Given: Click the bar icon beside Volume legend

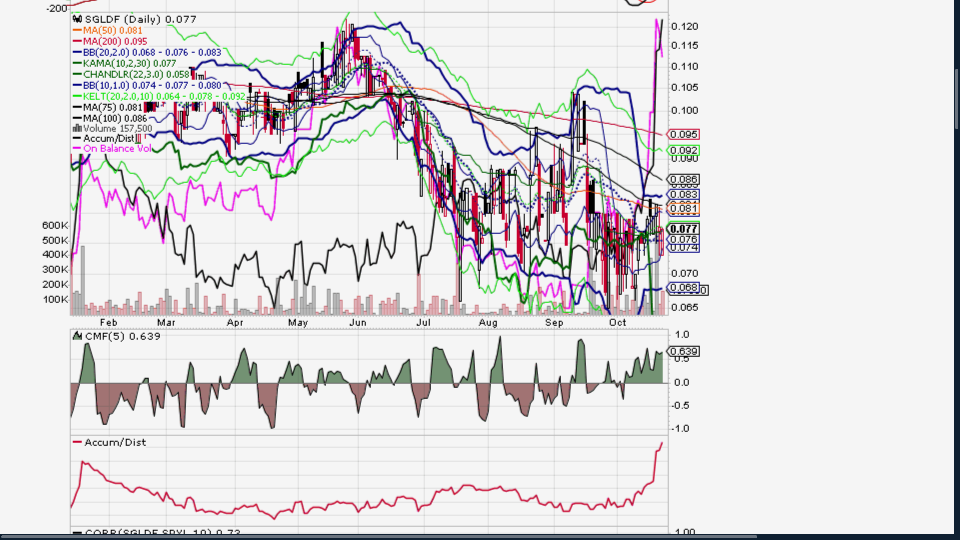Looking at the screenshot, I should (77, 129).
